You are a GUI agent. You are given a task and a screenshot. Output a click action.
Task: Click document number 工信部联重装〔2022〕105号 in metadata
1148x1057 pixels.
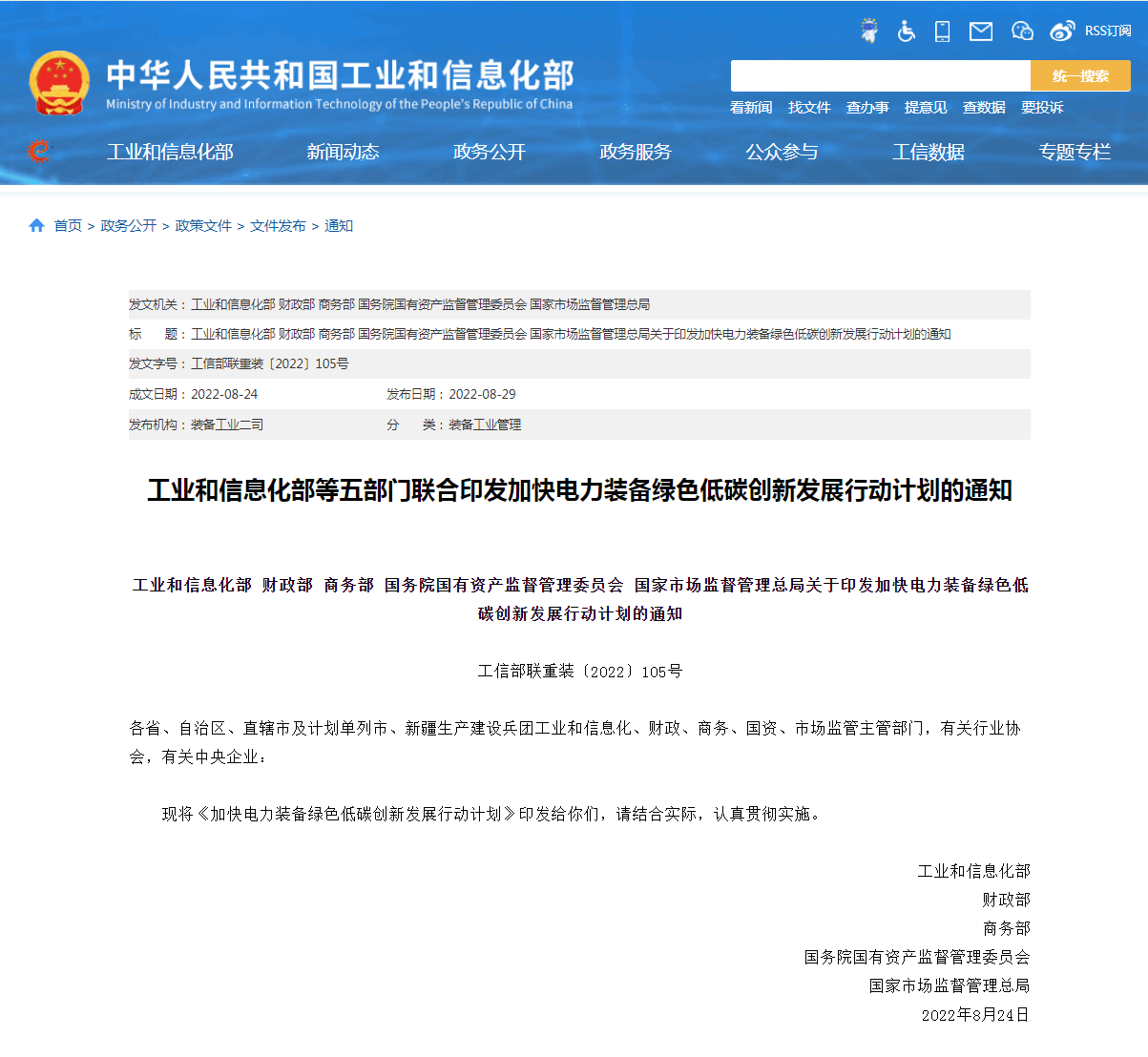[x=270, y=363]
